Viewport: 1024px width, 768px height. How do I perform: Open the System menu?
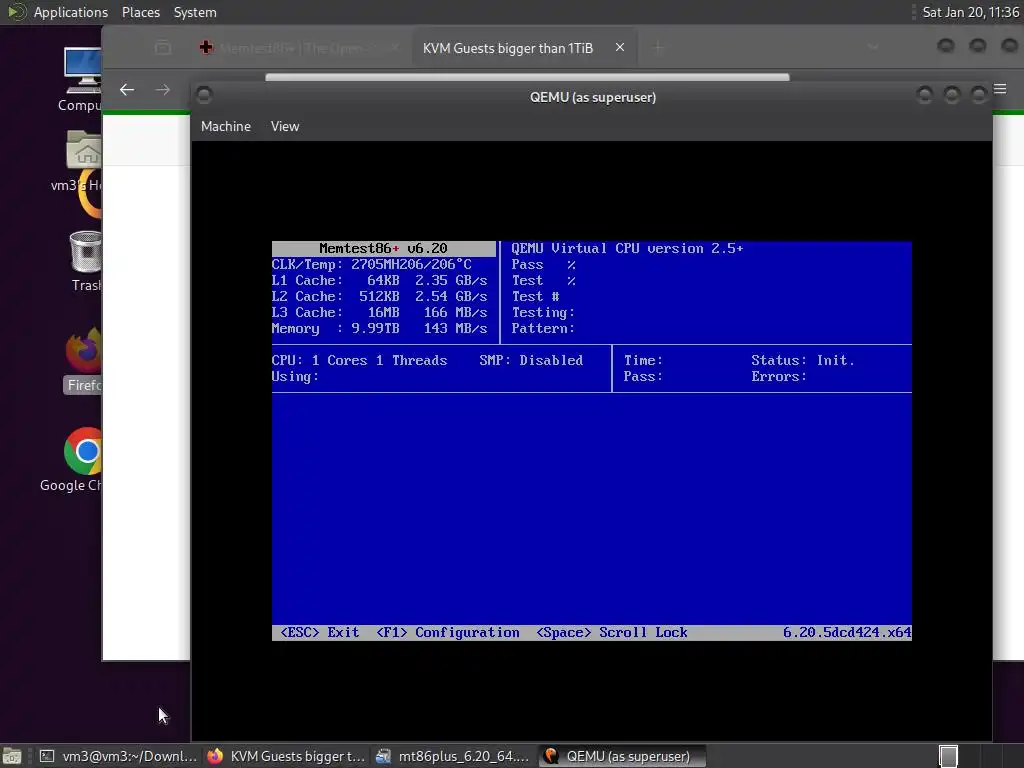(x=195, y=12)
